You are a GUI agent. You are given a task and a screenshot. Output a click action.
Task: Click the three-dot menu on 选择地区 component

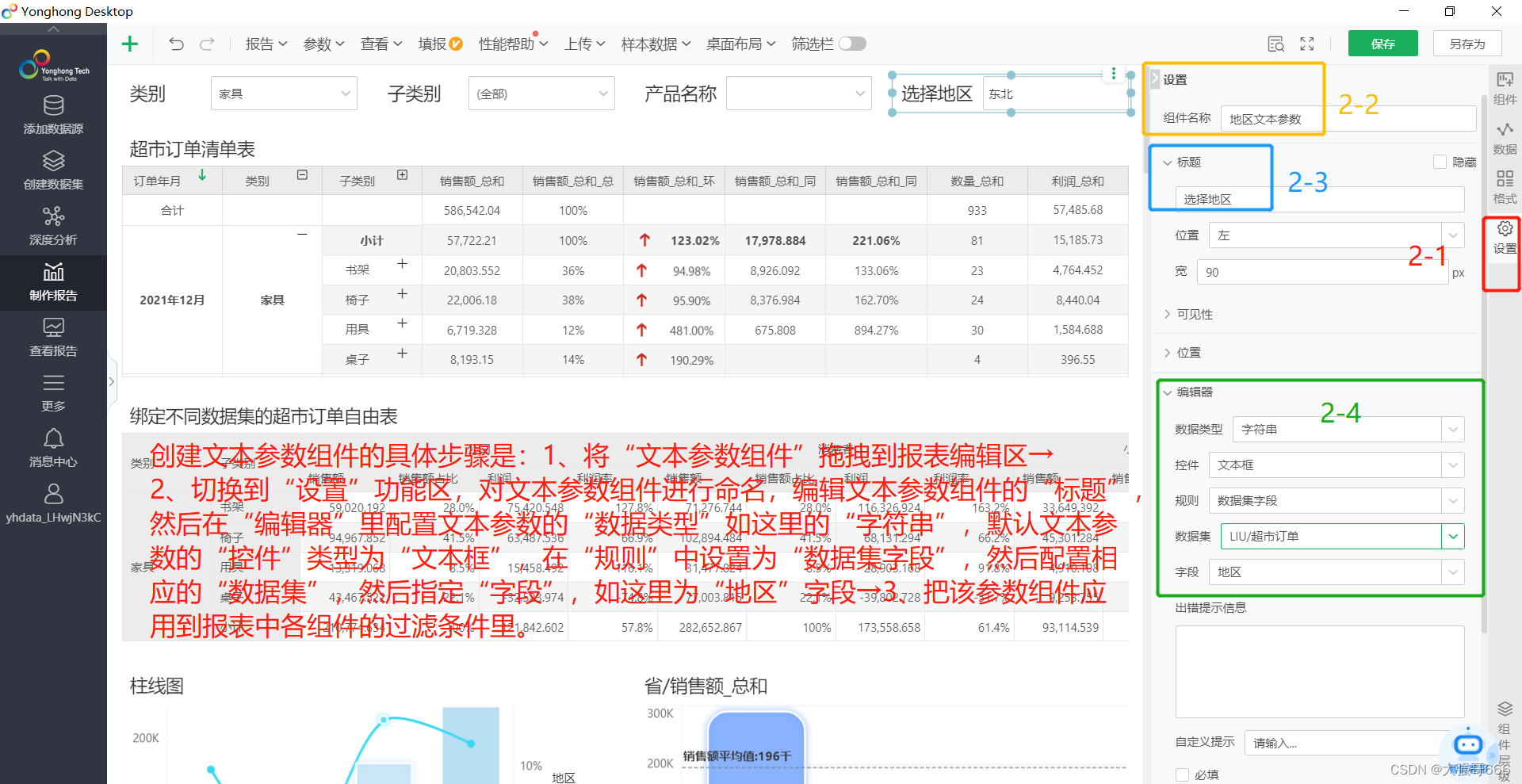[1114, 74]
